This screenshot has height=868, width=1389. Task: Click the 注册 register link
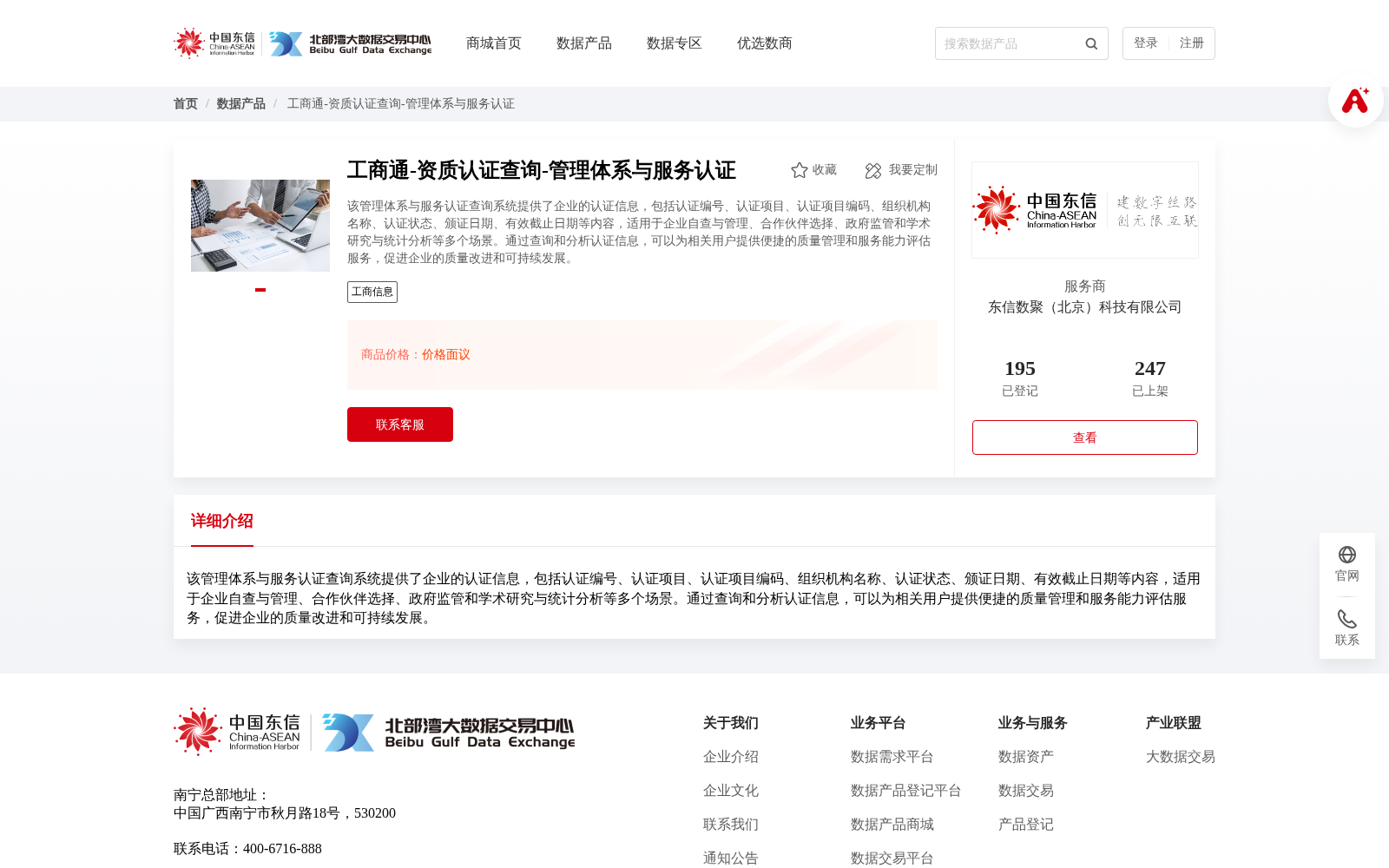(x=1192, y=43)
